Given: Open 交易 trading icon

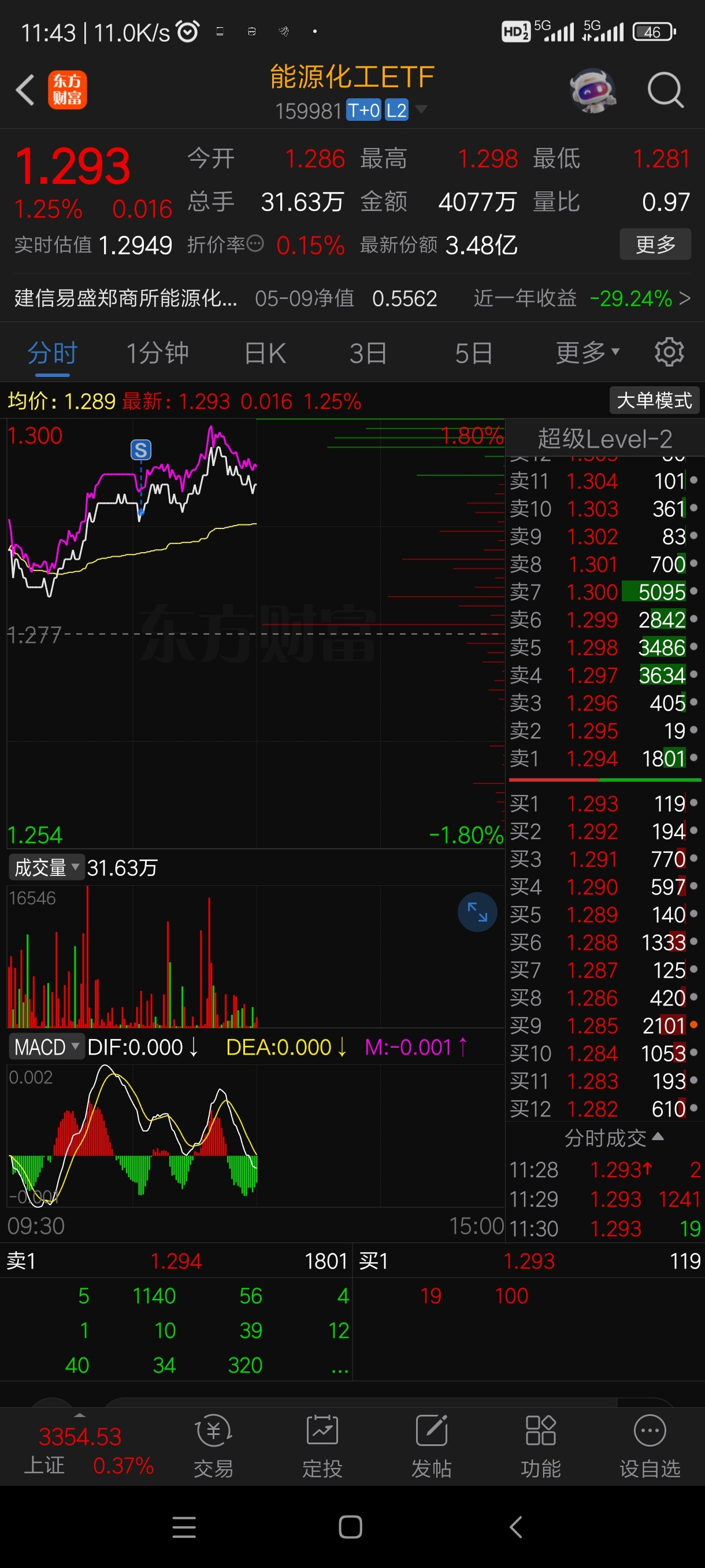Looking at the screenshot, I should [213, 1446].
